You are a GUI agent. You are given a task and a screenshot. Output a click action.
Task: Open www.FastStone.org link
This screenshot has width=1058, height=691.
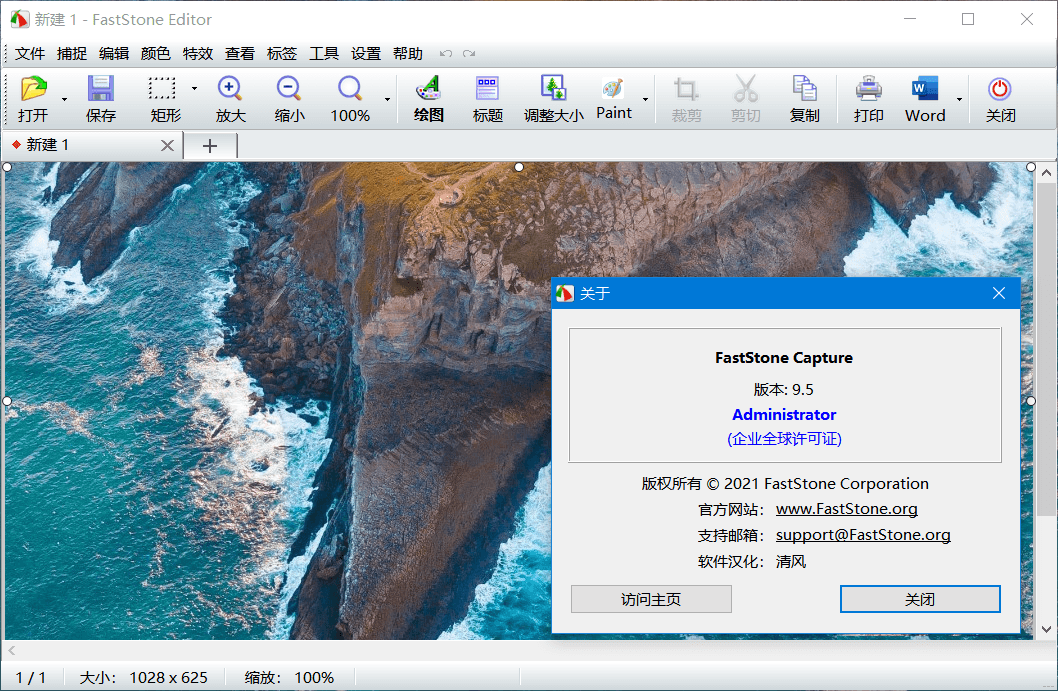(x=846, y=509)
